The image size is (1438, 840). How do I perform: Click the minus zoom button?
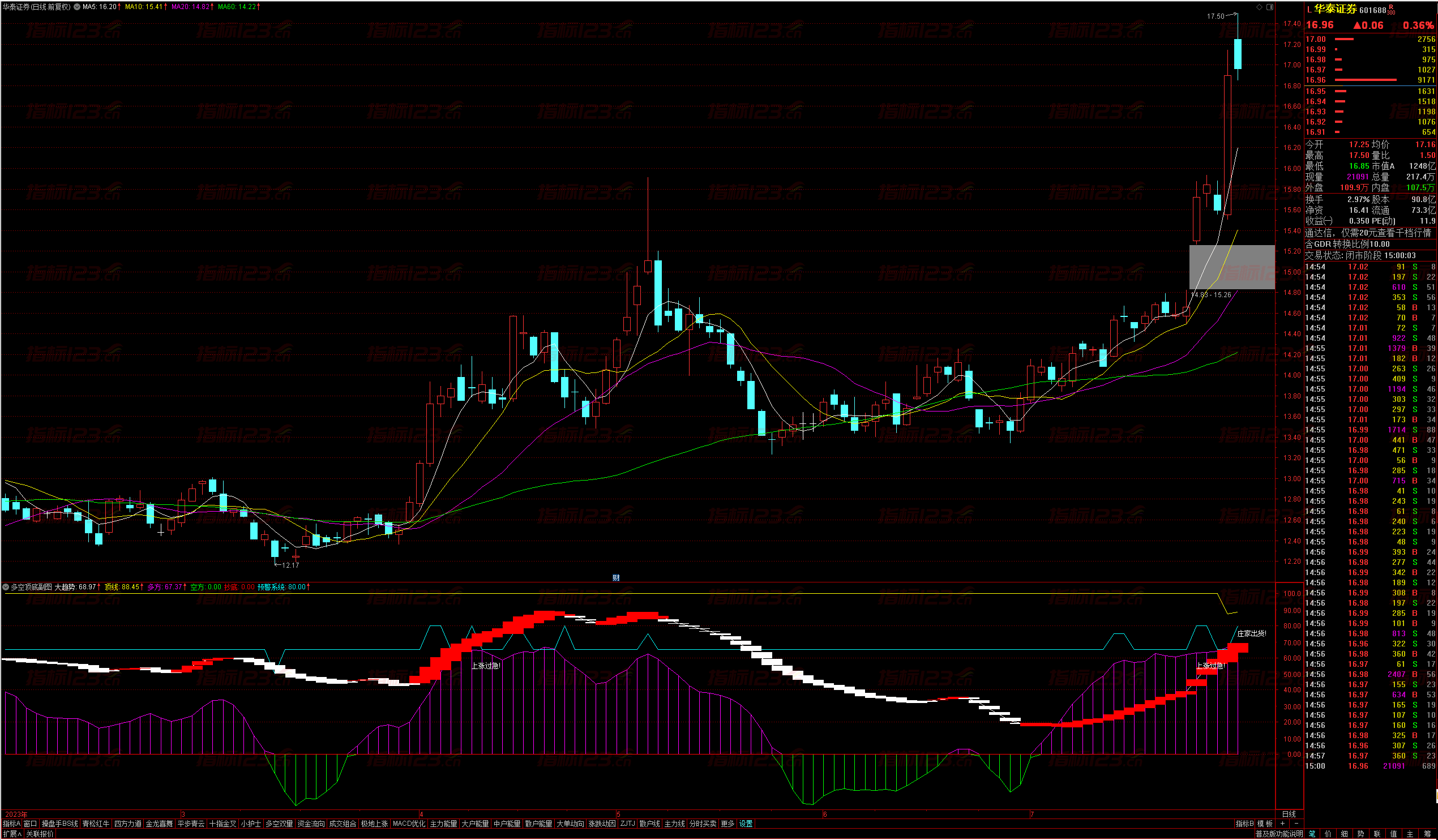pos(1295,824)
